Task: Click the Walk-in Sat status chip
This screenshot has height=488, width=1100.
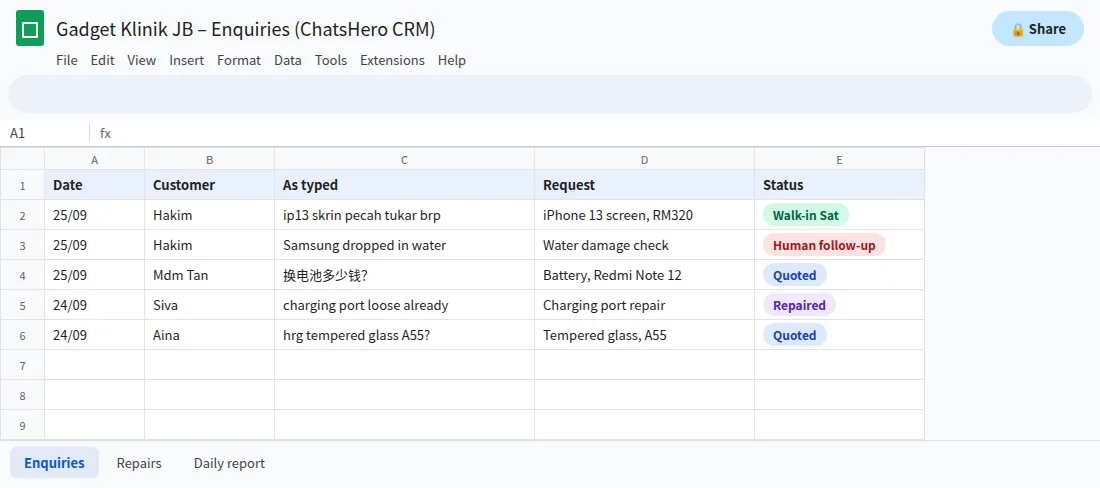Action: 805,215
